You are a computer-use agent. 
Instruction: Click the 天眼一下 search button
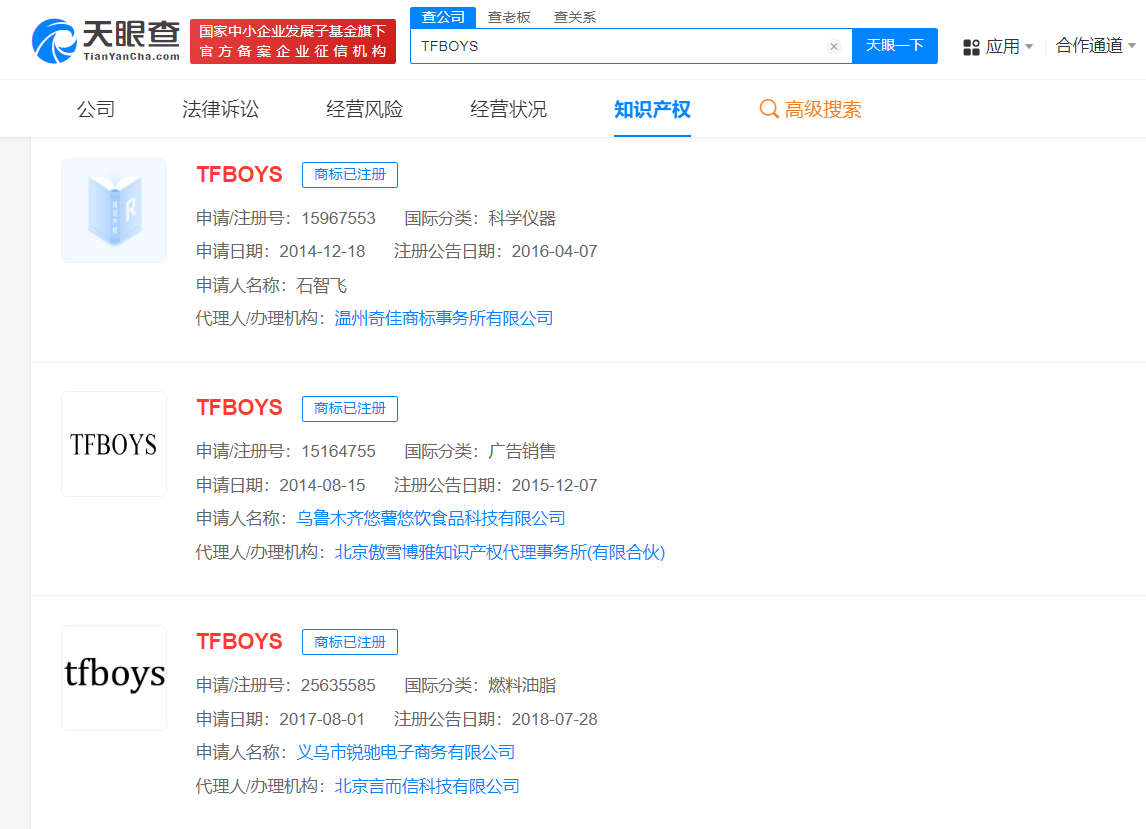click(895, 46)
